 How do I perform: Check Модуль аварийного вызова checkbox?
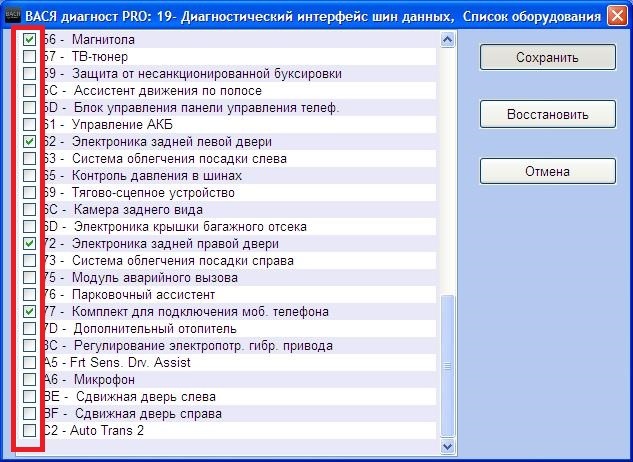[x=29, y=277]
